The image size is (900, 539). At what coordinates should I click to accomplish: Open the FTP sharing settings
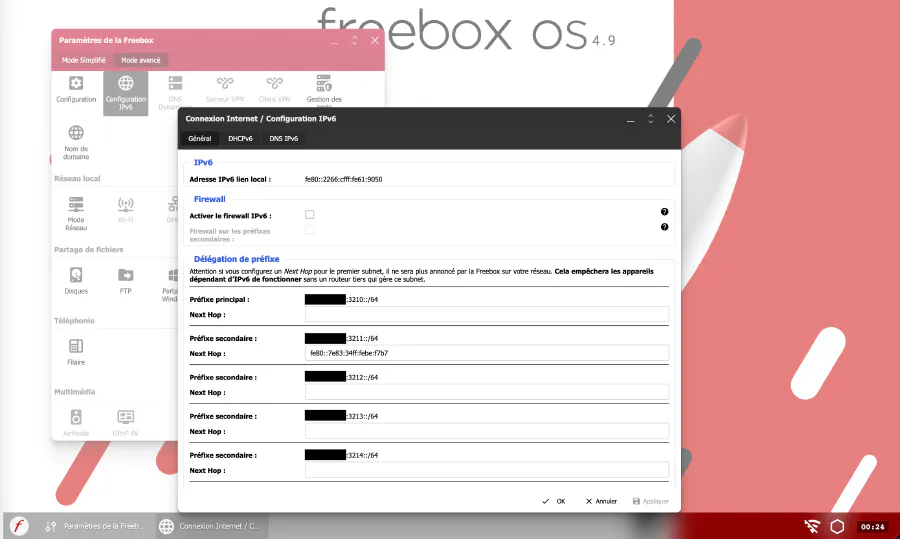click(125, 280)
